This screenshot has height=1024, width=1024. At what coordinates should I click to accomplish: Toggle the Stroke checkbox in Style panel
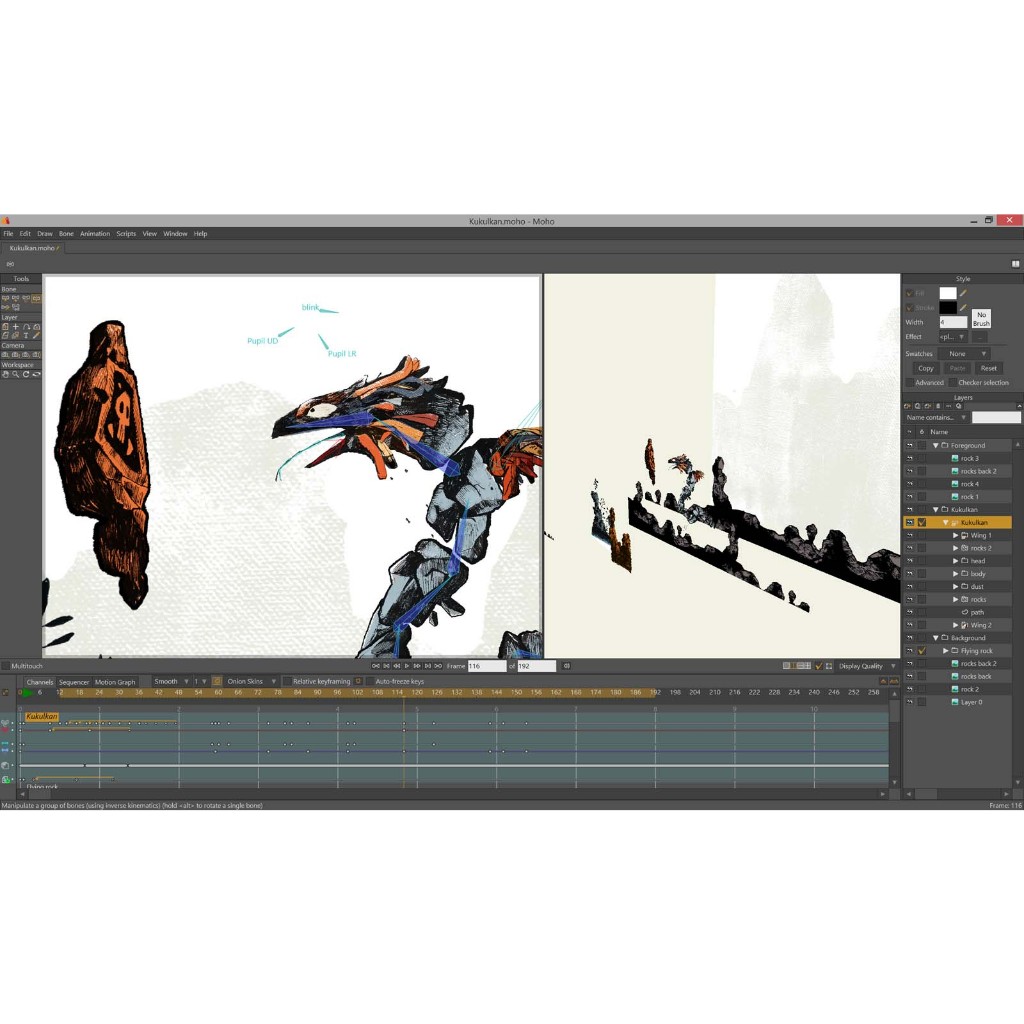[909, 308]
